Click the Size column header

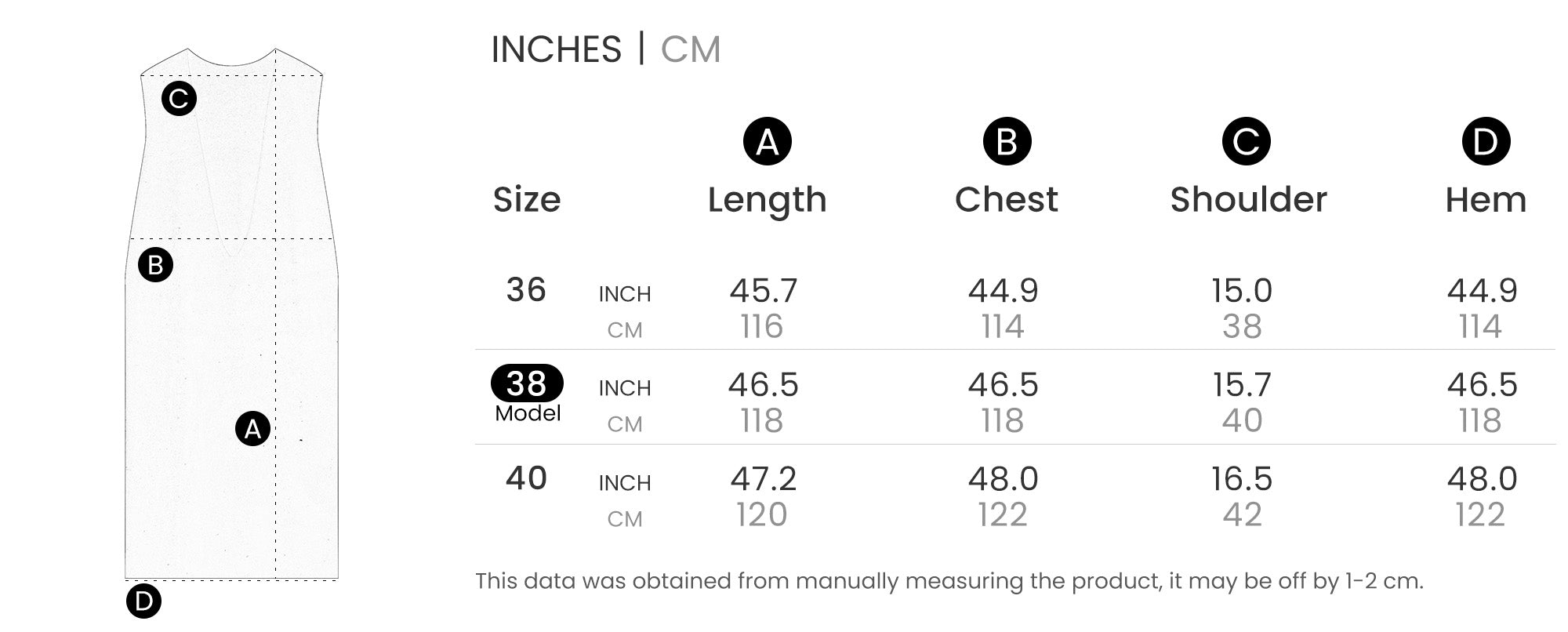point(527,200)
